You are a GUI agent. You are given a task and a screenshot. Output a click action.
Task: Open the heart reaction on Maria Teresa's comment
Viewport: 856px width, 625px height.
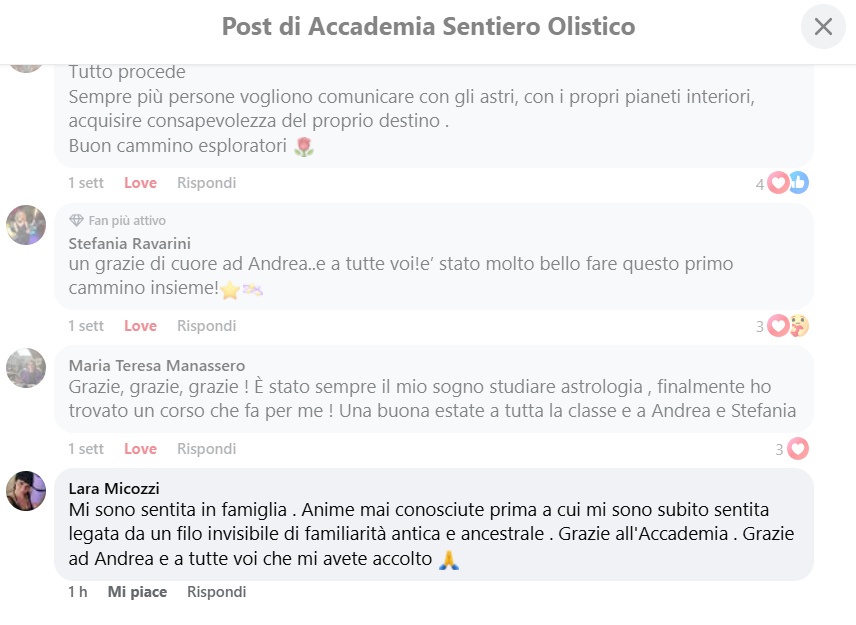(x=798, y=449)
